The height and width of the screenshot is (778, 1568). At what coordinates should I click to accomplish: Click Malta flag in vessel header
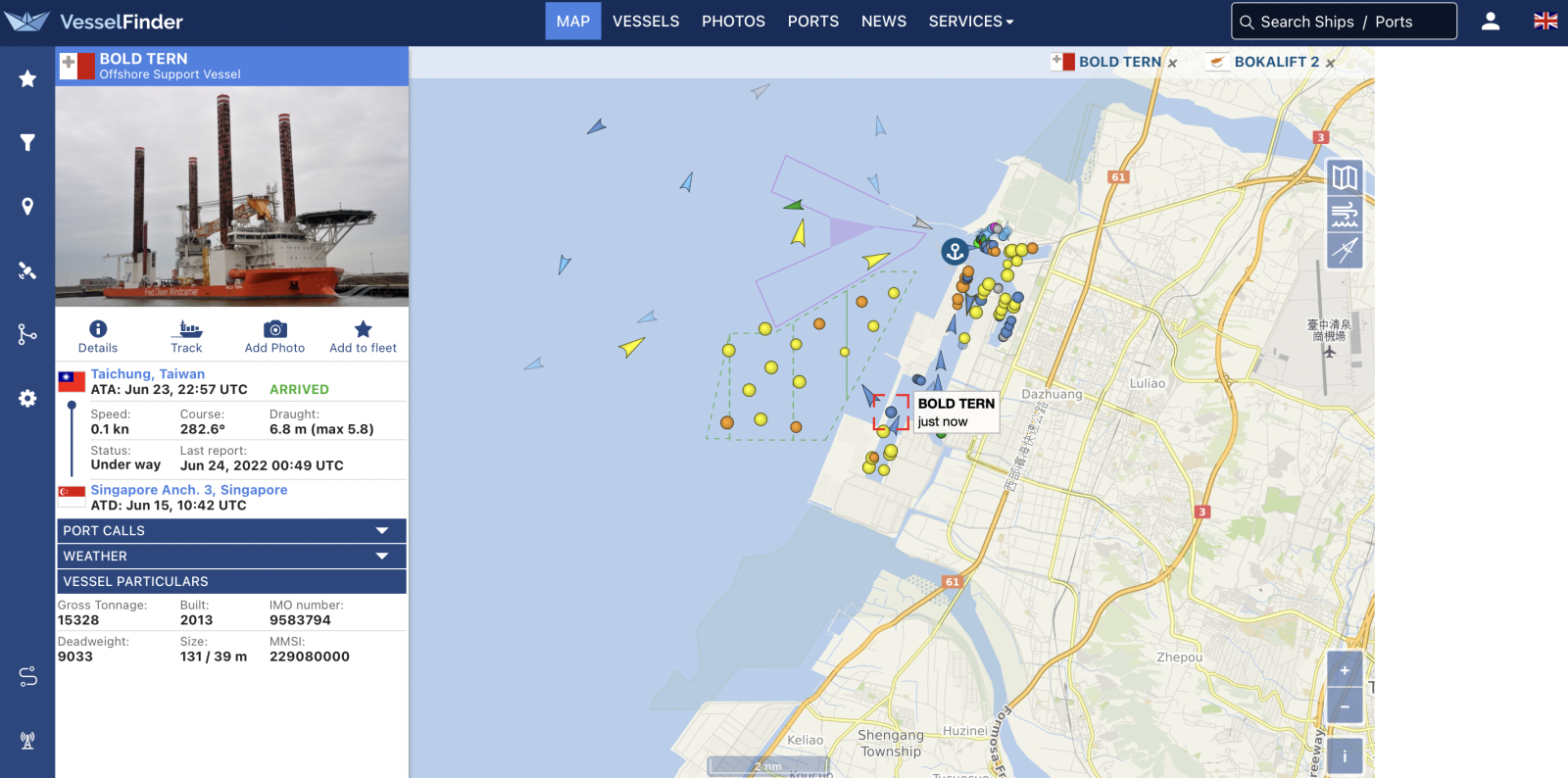(76, 67)
